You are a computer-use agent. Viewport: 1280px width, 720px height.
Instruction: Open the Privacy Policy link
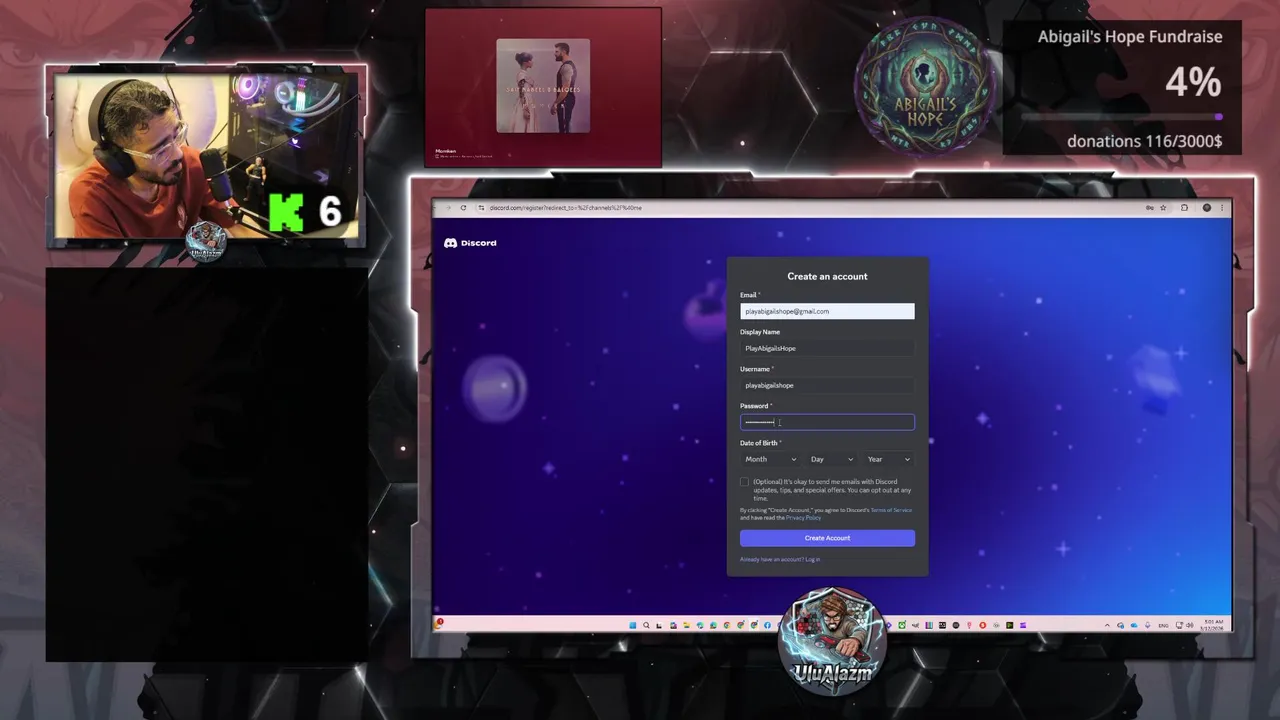pyautogui.click(x=803, y=518)
